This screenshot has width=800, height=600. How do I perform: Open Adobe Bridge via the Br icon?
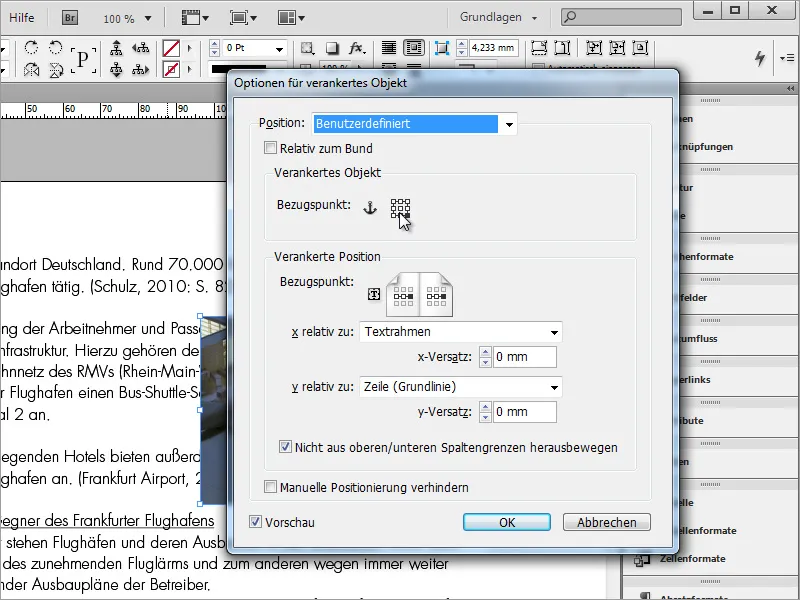(x=70, y=18)
